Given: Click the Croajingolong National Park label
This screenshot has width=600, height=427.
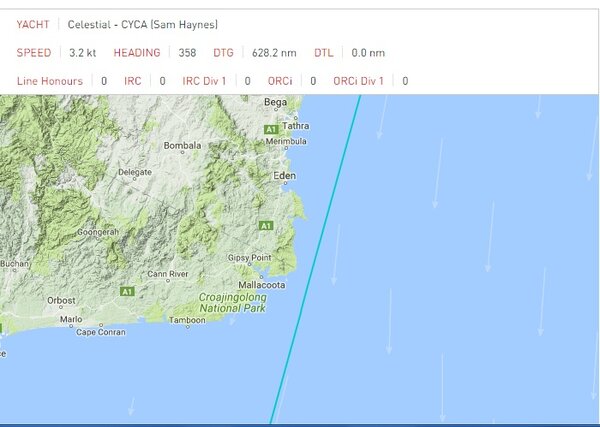Looking at the screenshot, I should pos(232,304).
